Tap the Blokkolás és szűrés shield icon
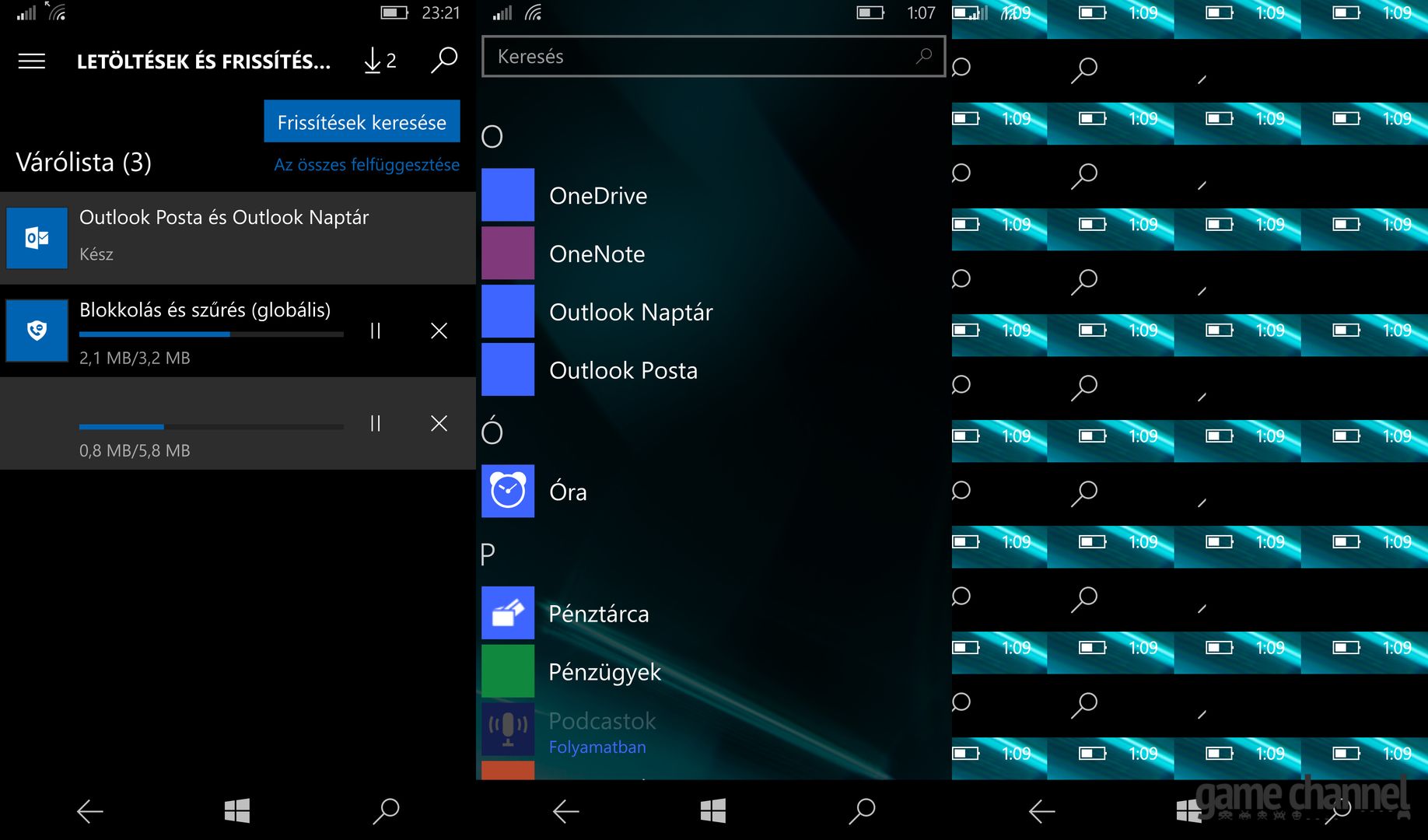1428x840 pixels. click(x=37, y=331)
